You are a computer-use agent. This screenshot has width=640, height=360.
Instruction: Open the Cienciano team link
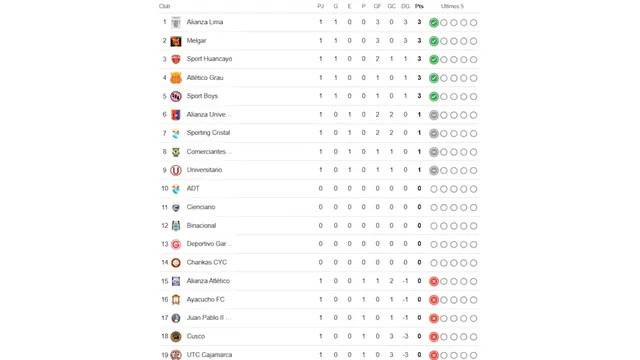(x=201, y=207)
